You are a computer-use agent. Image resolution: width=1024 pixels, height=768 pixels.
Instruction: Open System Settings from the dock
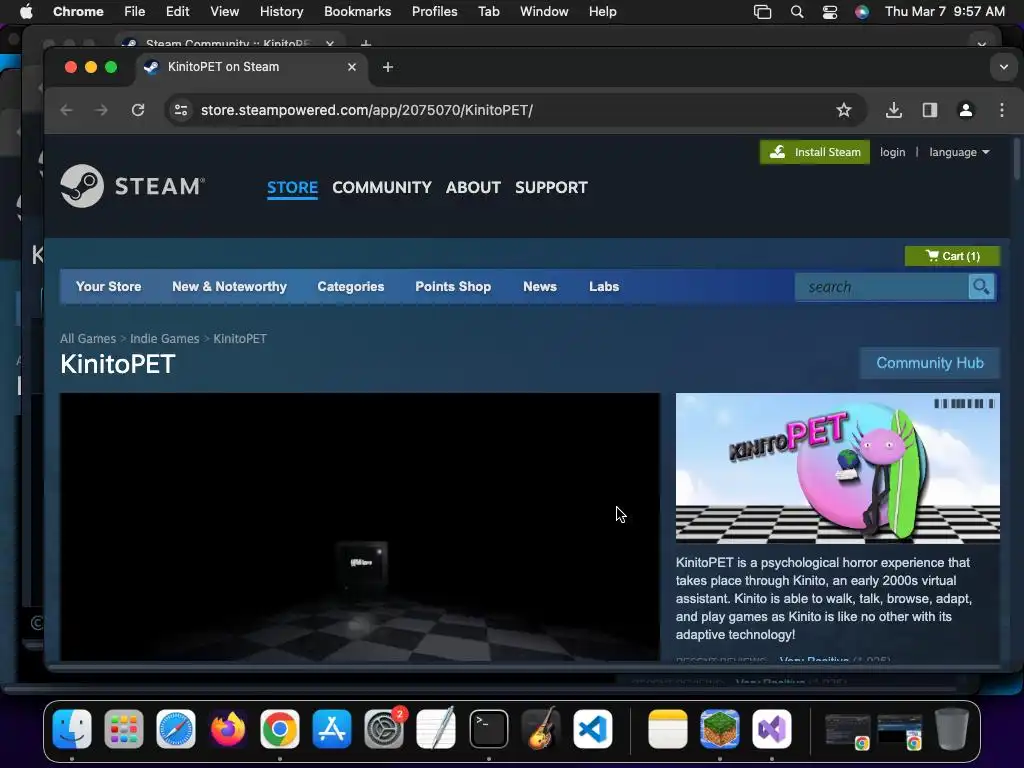click(x=384, y=729)
